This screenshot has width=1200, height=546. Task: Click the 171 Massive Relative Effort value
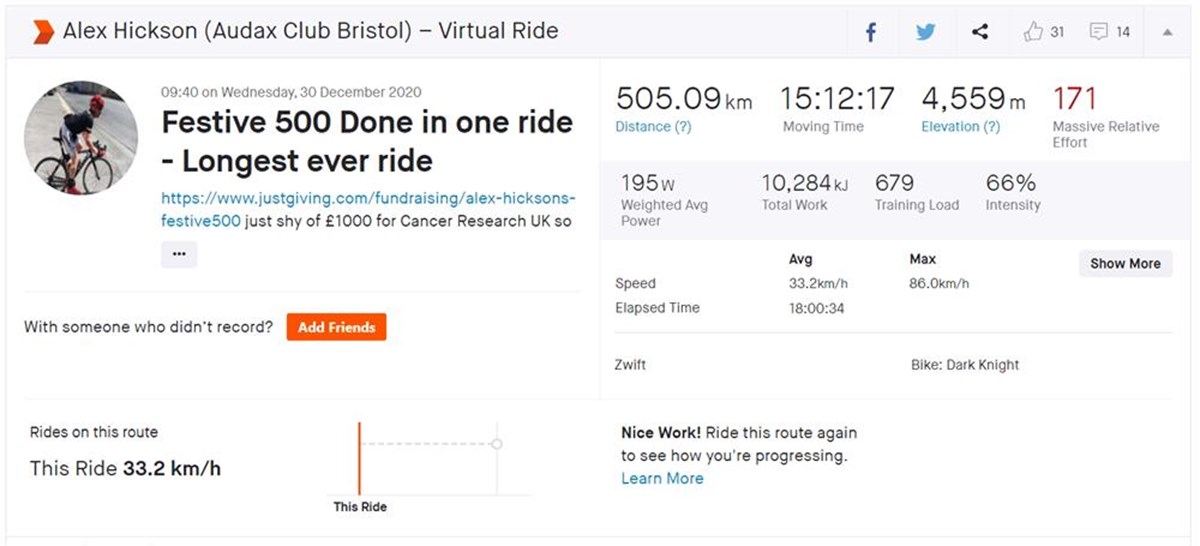1074,99
